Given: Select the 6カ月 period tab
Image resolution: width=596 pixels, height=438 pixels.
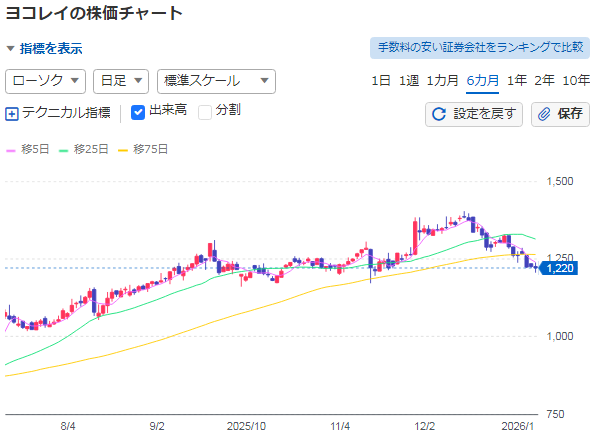Looking at the screenshot, I should (x=482, y=81).
